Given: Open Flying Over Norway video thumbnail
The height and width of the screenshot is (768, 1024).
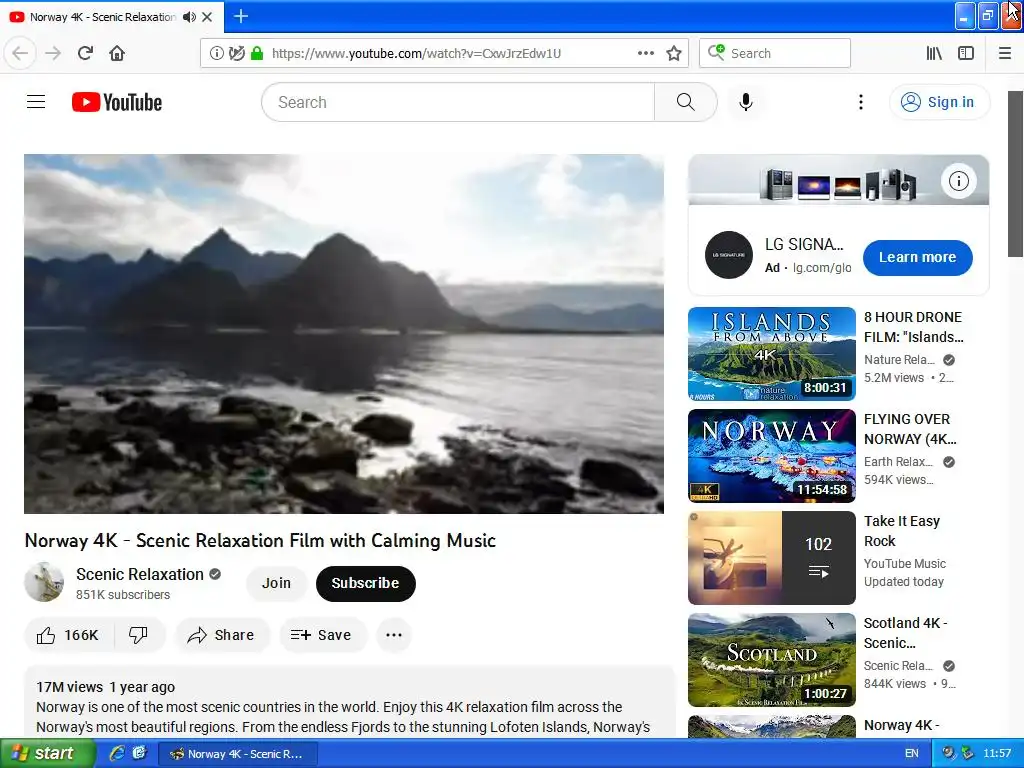Looking at the screenshot, I should point(771,456).
